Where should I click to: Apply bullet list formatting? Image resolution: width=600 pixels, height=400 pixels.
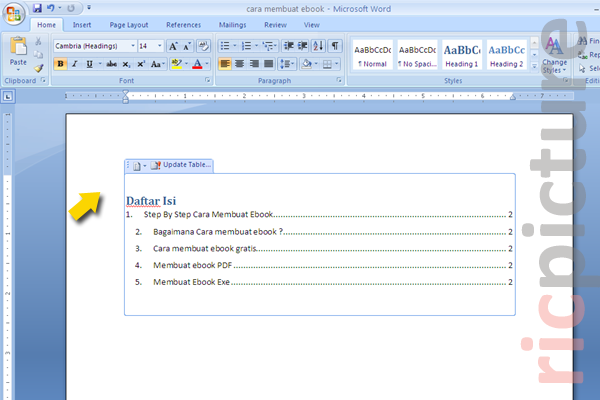[x=225, y=46]
